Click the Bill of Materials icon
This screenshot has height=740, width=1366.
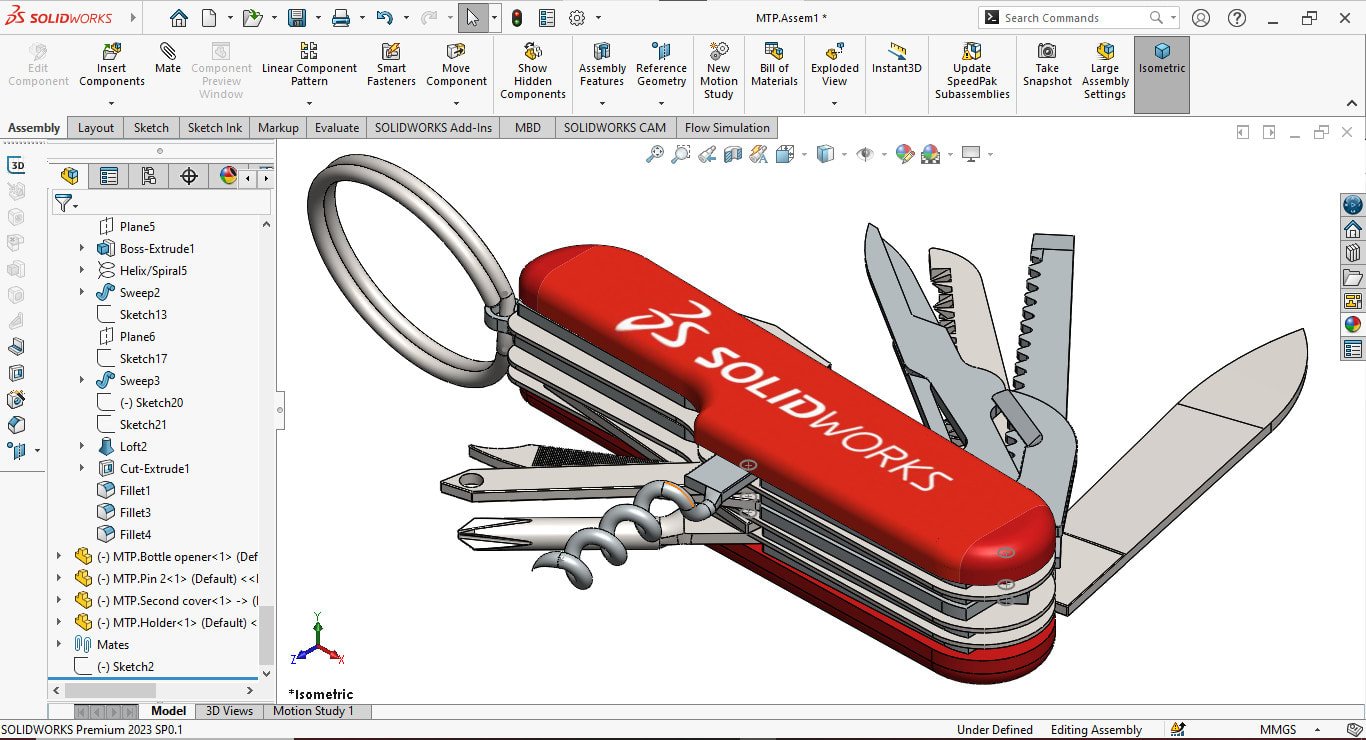774,52
